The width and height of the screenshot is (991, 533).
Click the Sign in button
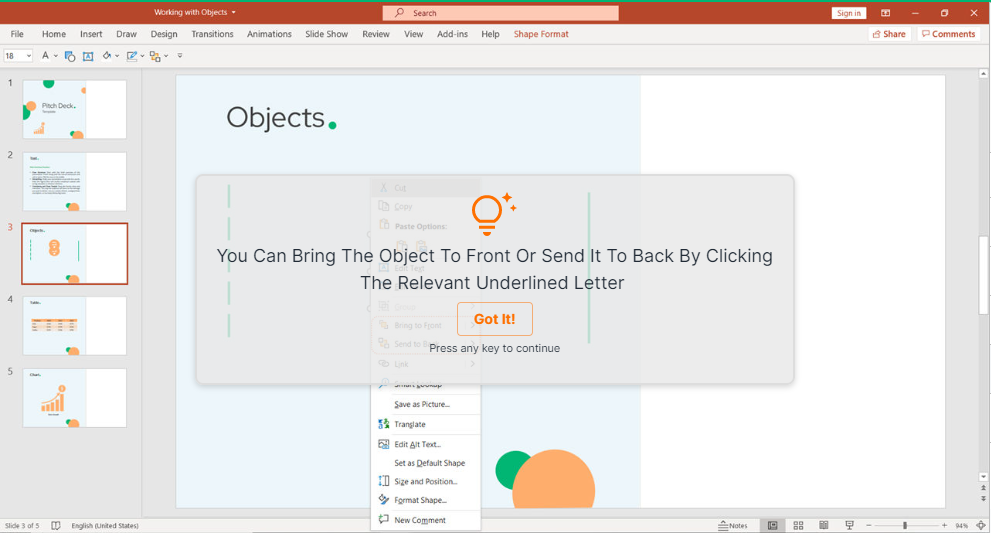tap(848, 13)
